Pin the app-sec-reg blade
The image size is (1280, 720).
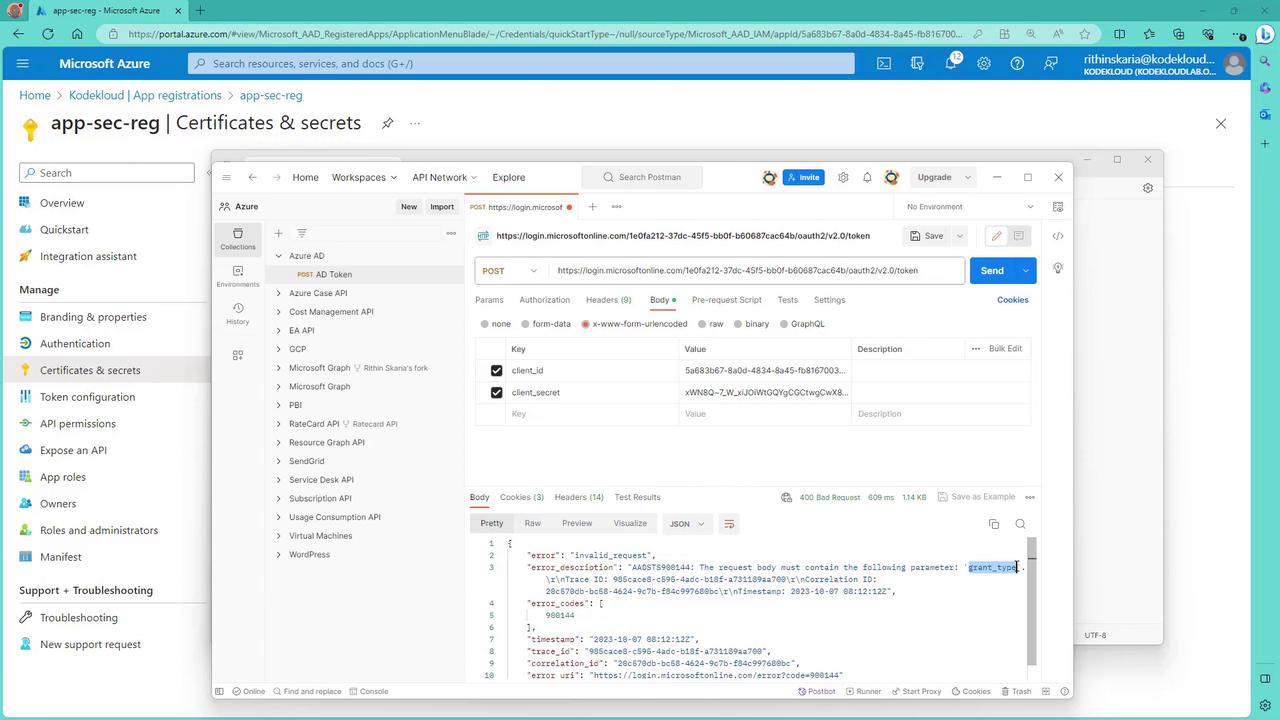pyautogui.click(x=387, y=123)
